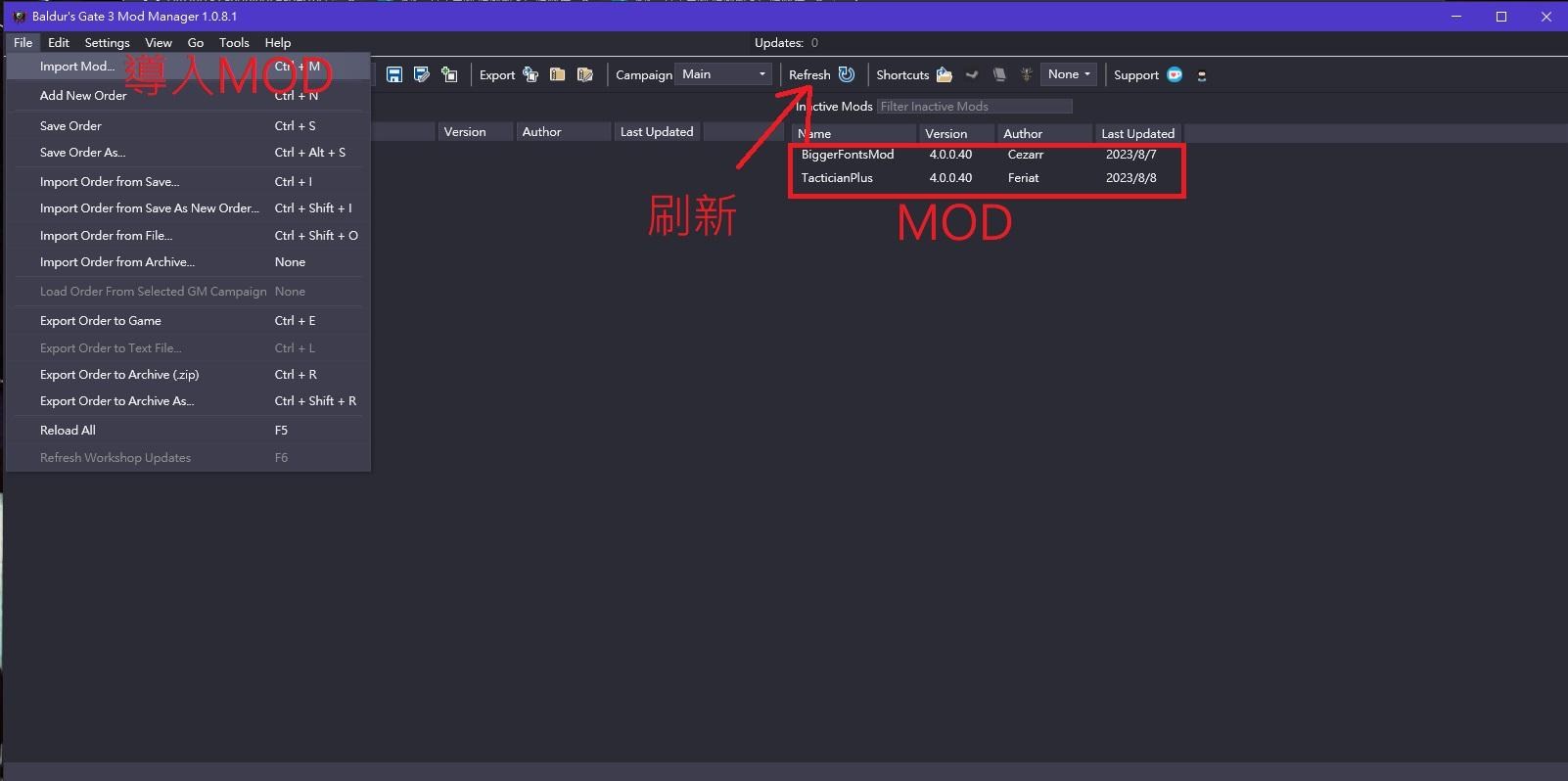
Task: Click the Inactive Mods label
Action: point(834,106)
